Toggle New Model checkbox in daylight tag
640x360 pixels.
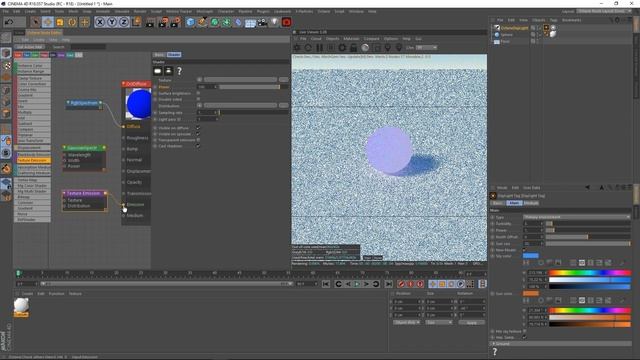click(x=525, y=250)
